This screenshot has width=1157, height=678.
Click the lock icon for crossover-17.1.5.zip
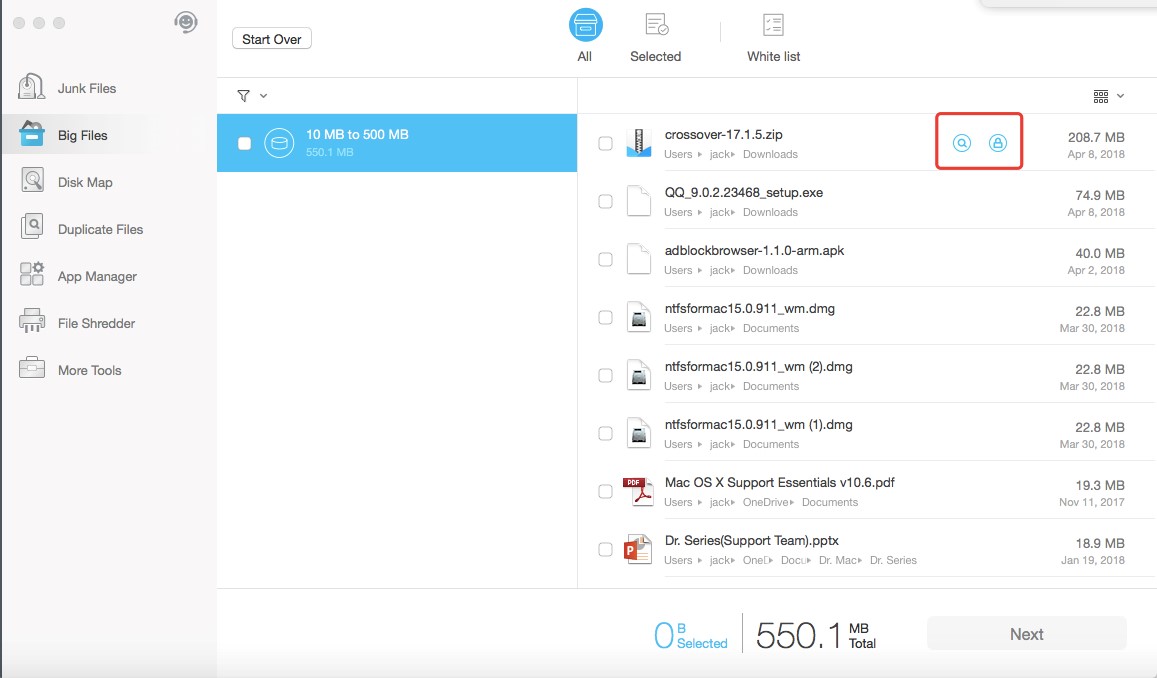pos(997,143)
